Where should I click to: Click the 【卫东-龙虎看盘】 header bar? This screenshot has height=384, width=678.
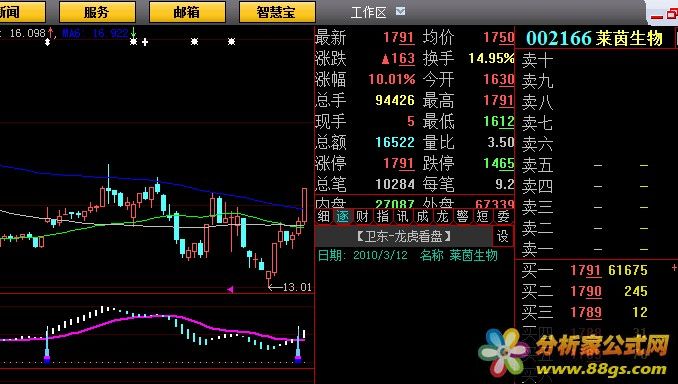click(x=404, y=237)
